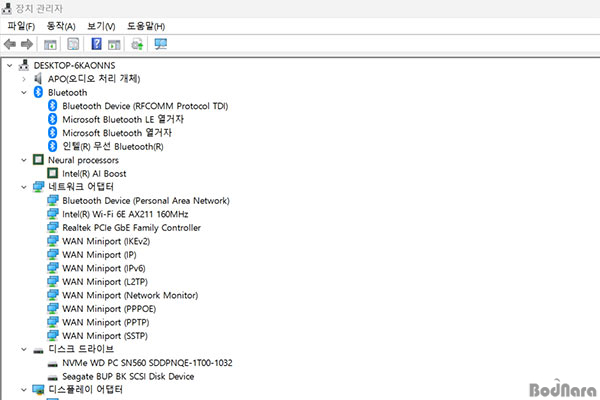Viewport: 600px width, 400px height.
Task: Click the blue Help question mark icon
Action: (96, 44)
